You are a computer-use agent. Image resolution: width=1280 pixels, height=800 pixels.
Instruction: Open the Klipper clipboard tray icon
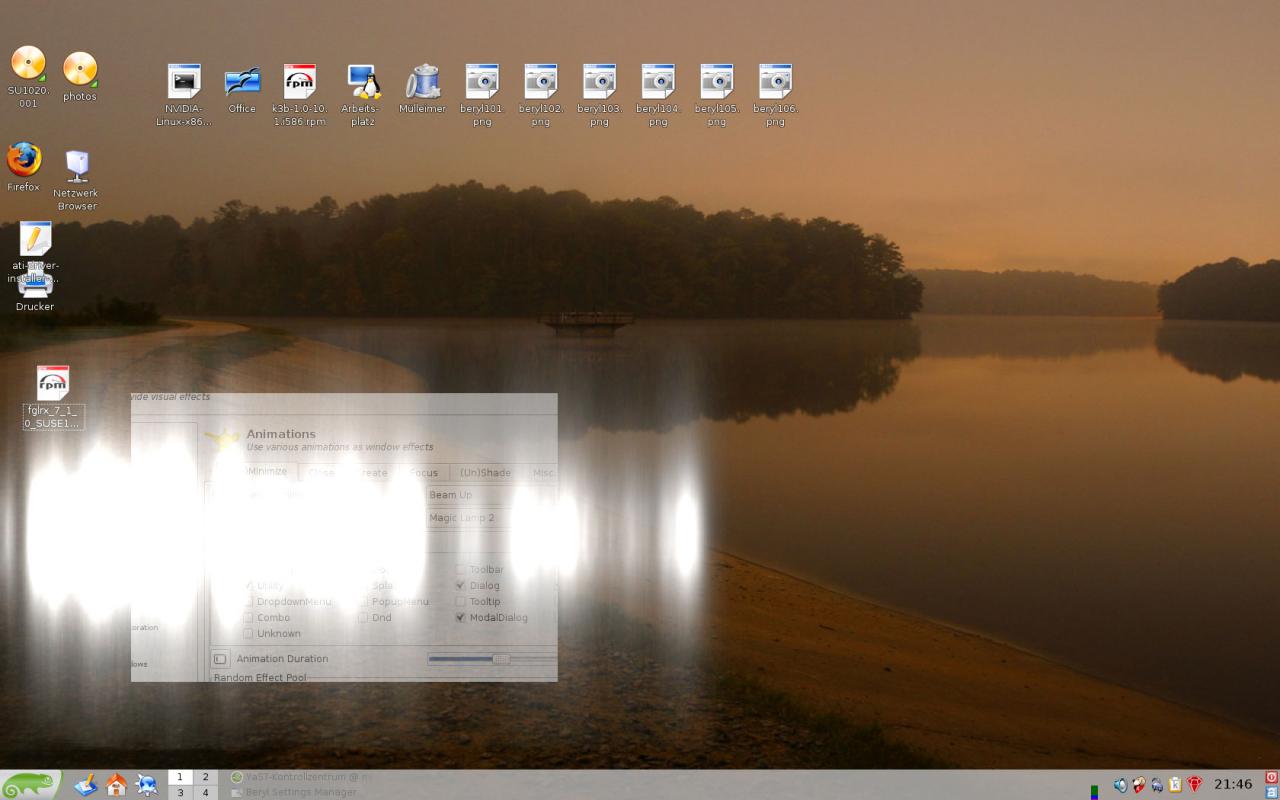coord(1175,785)
